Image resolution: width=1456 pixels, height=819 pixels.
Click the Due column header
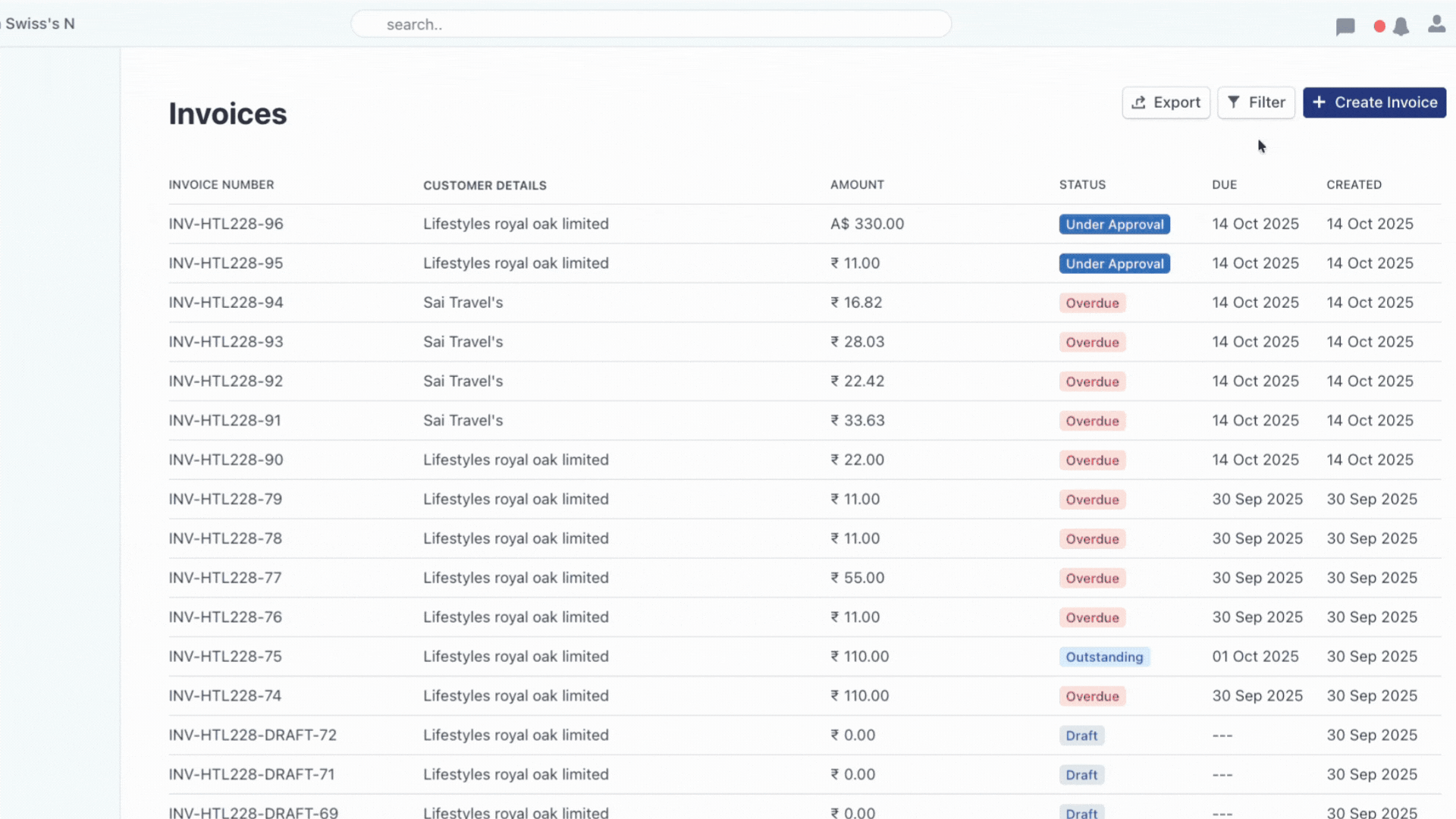(x=1224, y=184)
